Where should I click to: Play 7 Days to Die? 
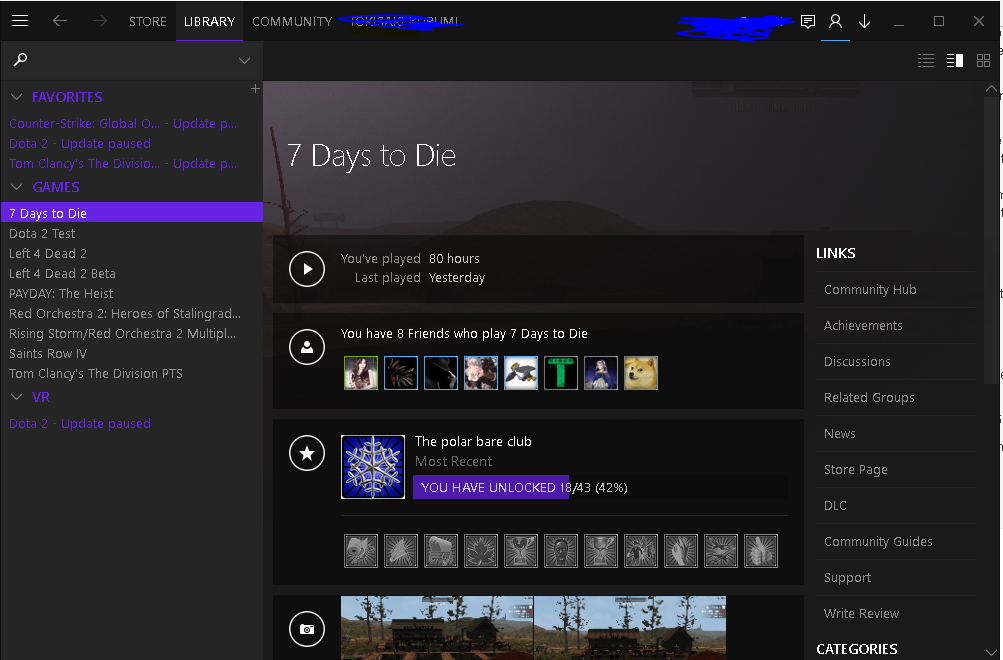(307, 269)
